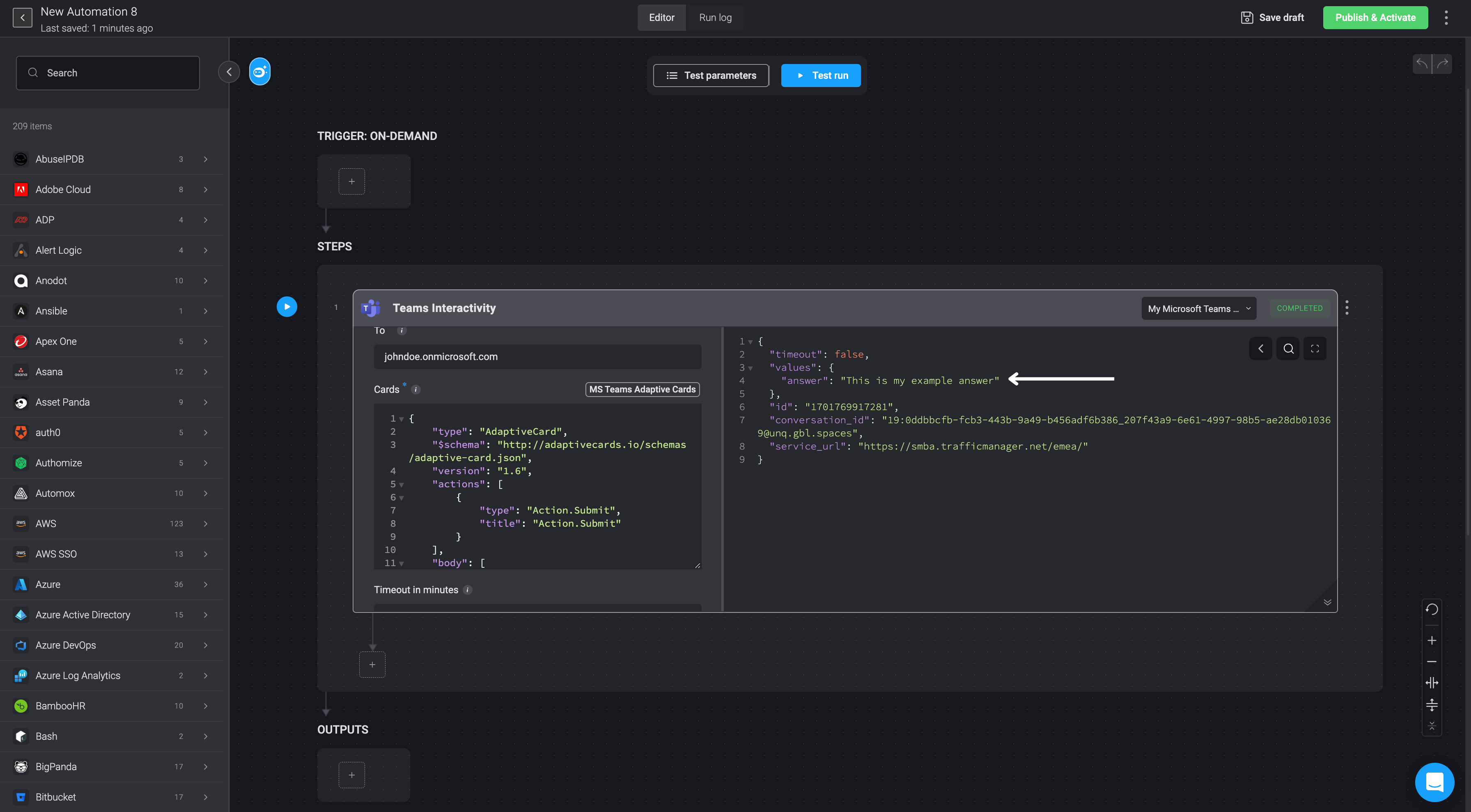Run step 1 with the blue play icon
This screenshot has width=1471, height=812.
[287, 307]
